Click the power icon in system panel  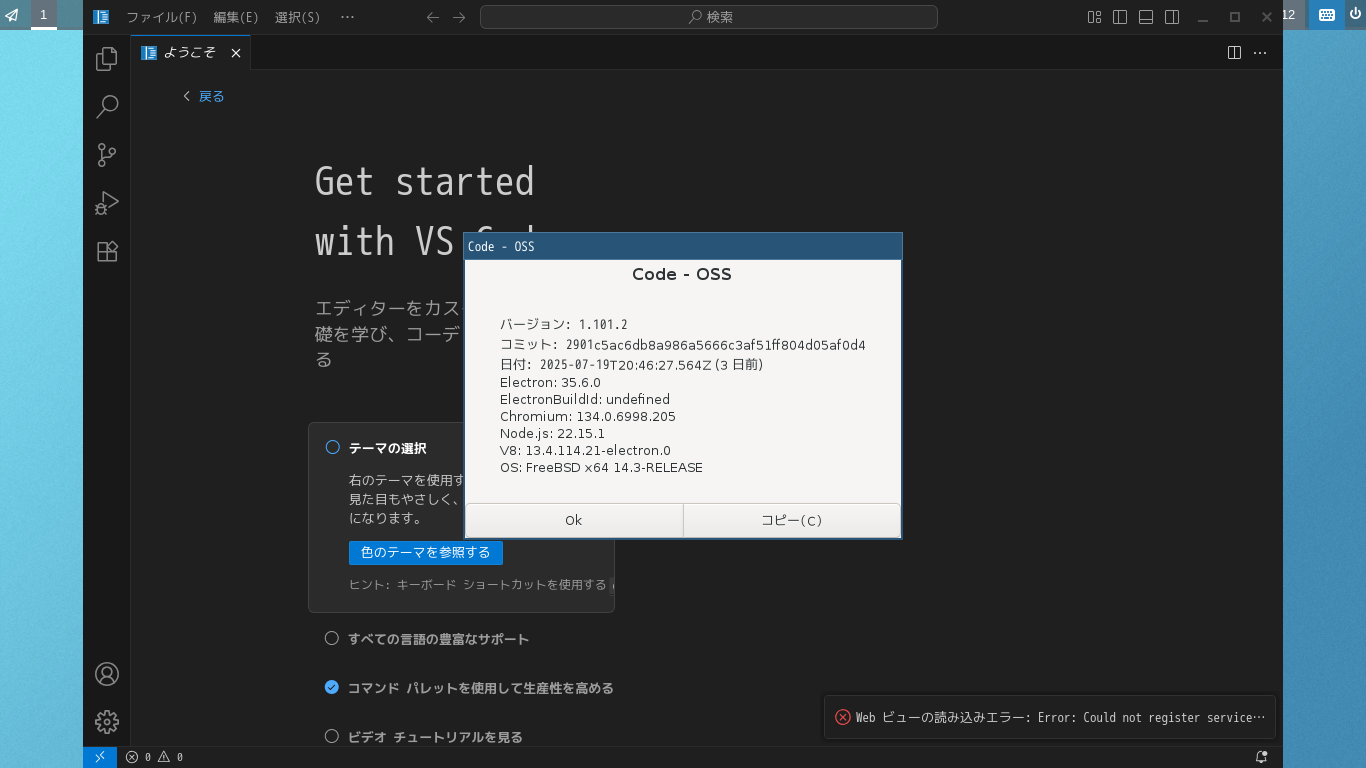(1355, 15)
